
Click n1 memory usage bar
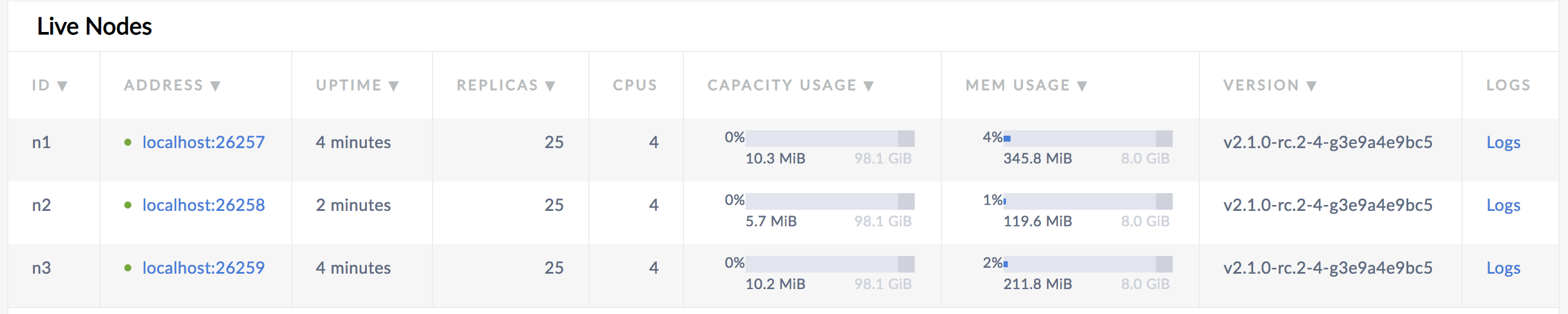pos(1087,139)
